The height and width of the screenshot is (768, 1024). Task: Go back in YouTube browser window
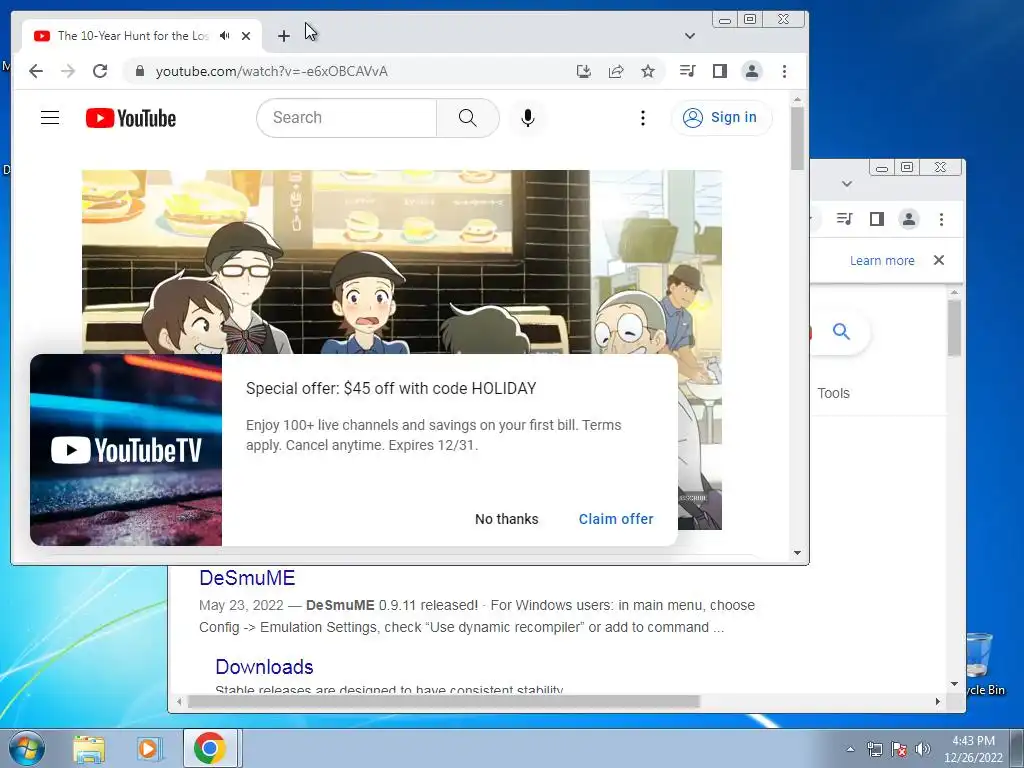[36, 71]
